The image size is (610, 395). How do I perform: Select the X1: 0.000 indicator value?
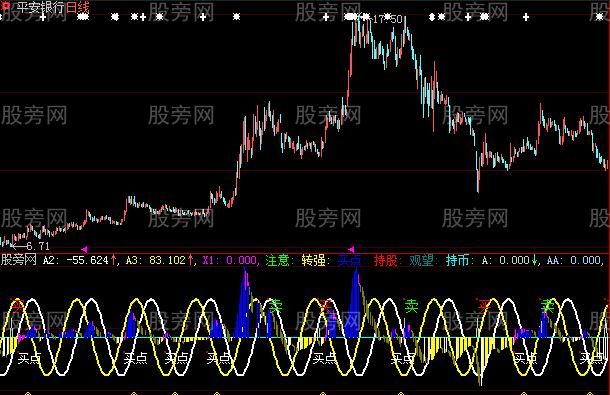pyautogui.click(x=230, y=260)
